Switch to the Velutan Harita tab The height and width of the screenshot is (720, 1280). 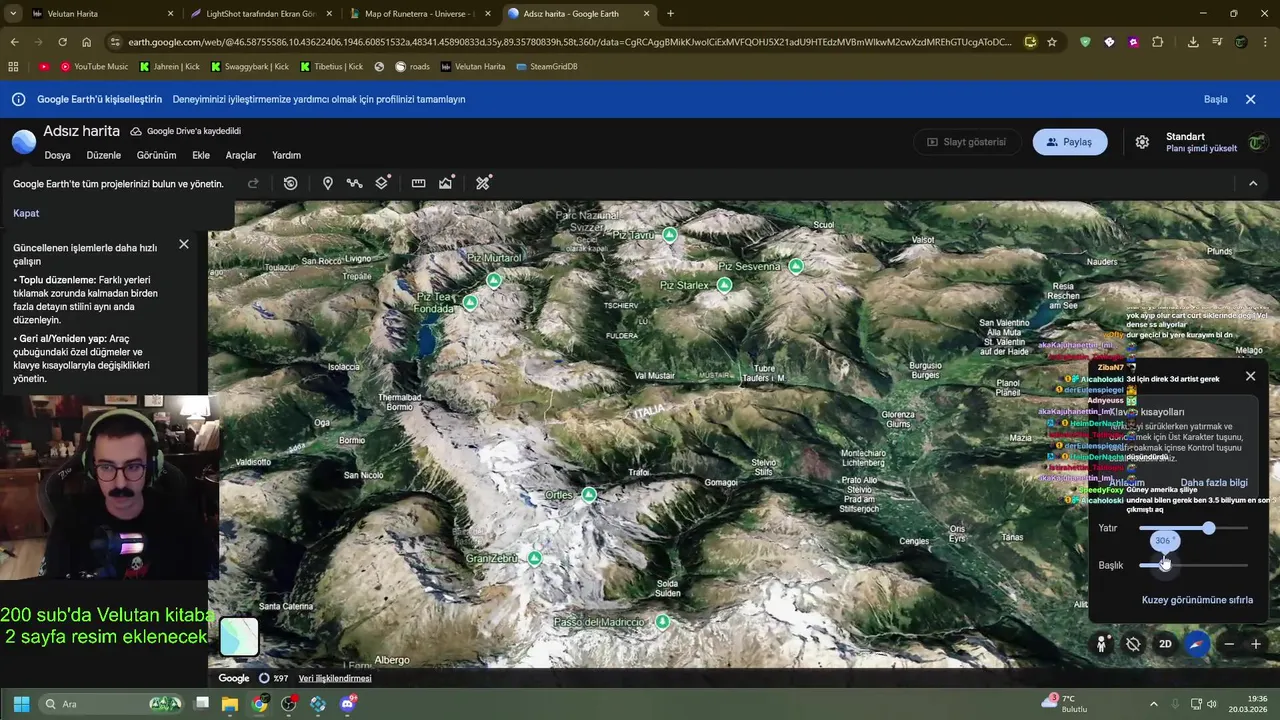pos(100,14)
